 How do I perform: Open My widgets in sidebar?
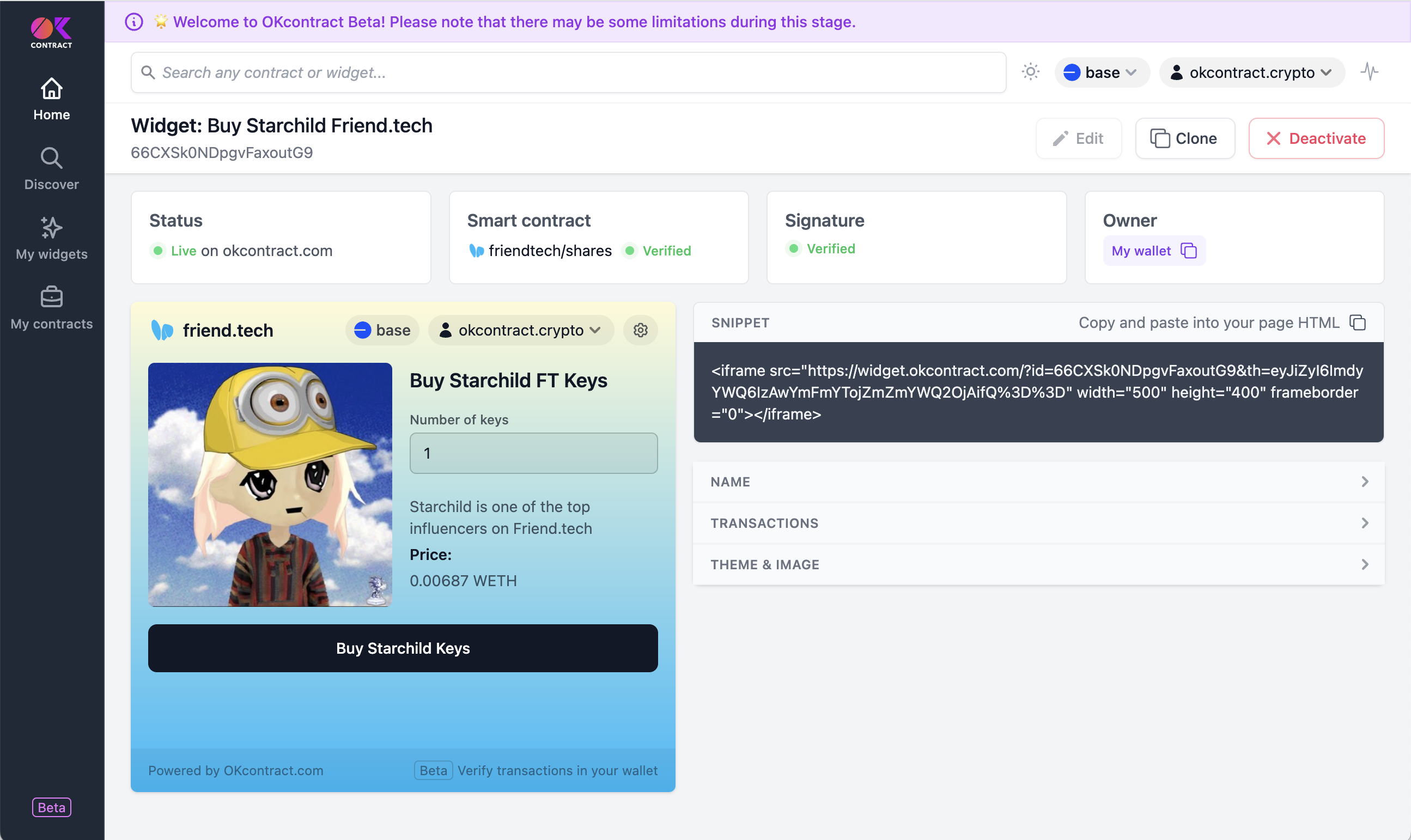tap(52, 238)
